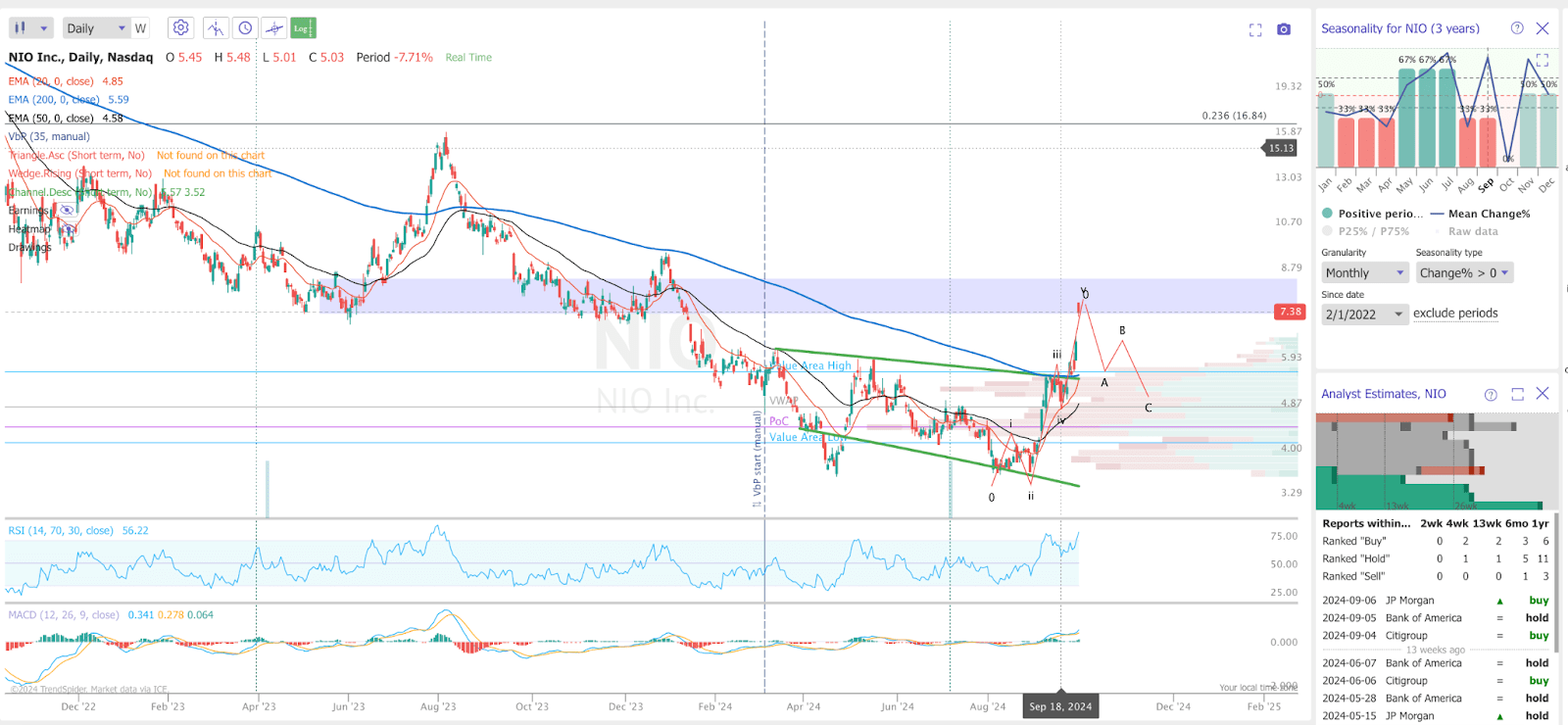Click the MACD (12, 26, 9, close) label
The width and height of the screenshot is (1568, 725).
coord(64,615)
